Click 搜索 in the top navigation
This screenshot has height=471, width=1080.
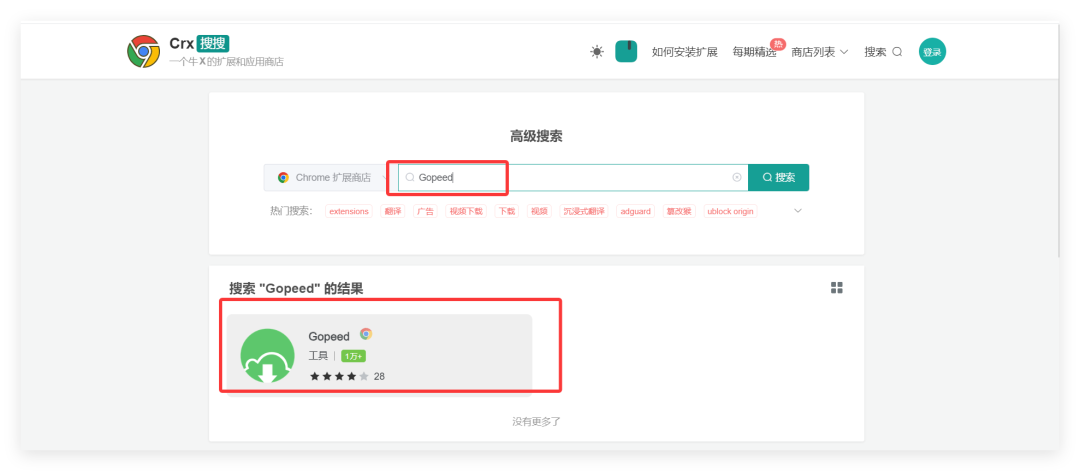[883, 52]
